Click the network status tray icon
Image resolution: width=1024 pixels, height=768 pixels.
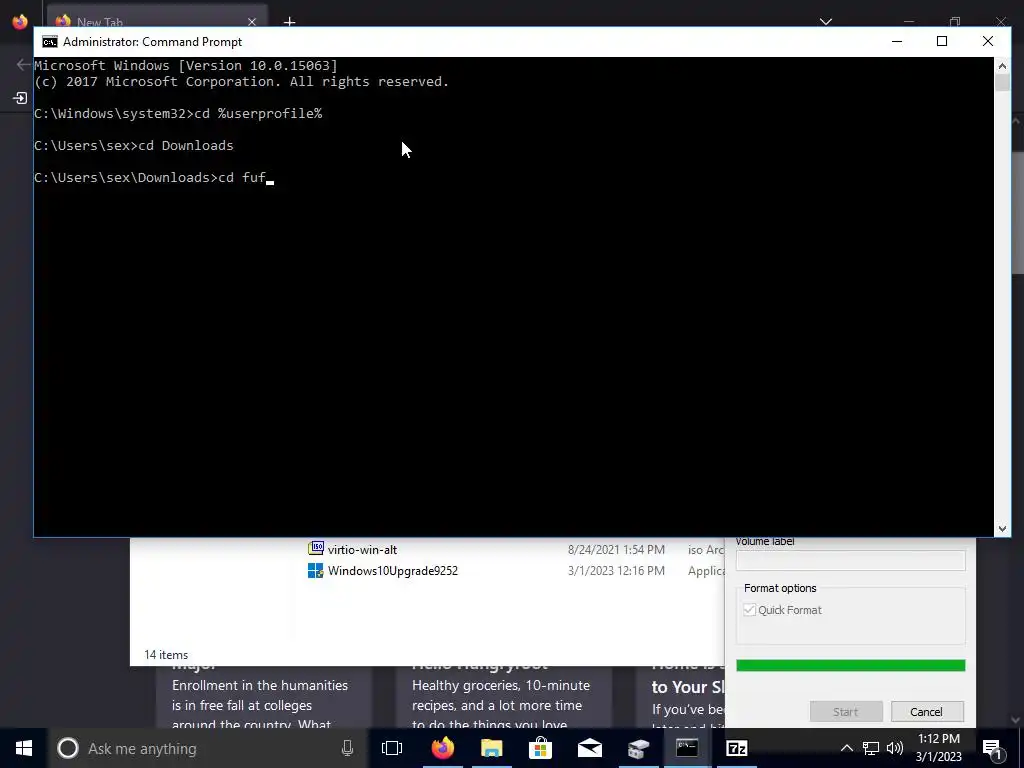pyautogui.click(x=871, y=748)
